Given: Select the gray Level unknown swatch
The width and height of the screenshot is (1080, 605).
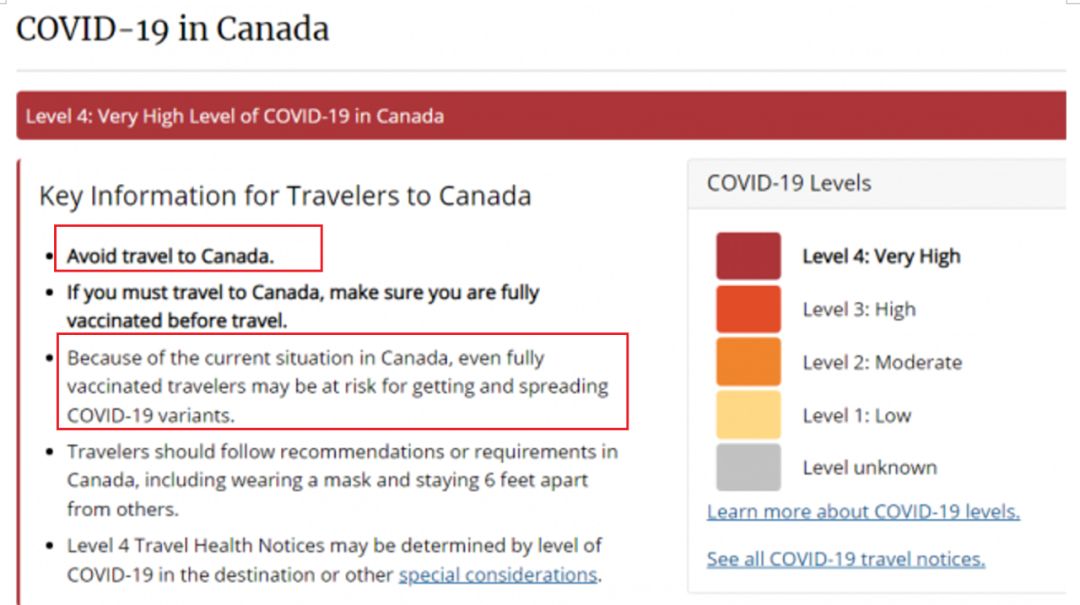Looking at the screenshot, I should [x=748, y=467].
